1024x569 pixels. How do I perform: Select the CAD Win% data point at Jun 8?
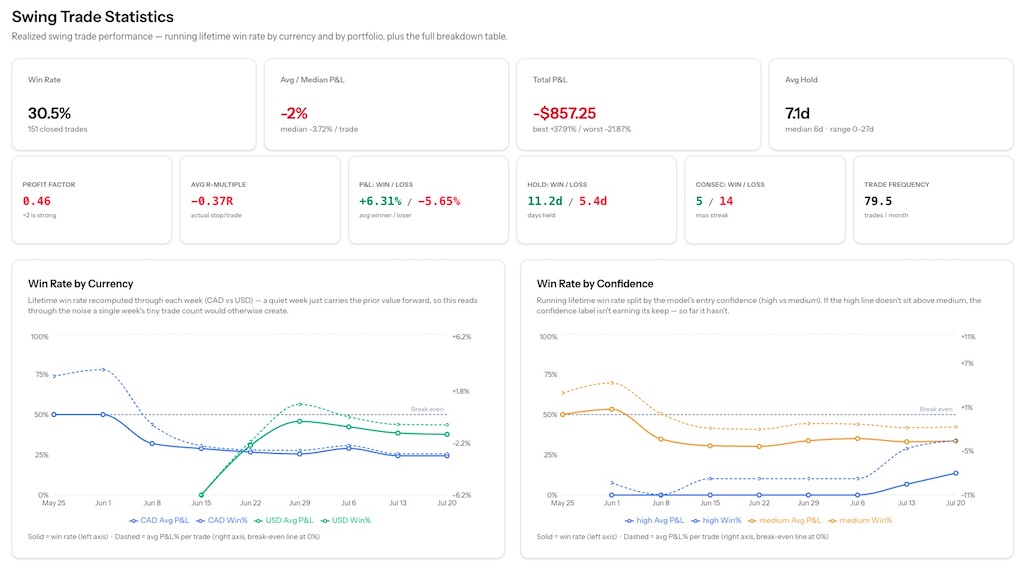tap(152, 444)
